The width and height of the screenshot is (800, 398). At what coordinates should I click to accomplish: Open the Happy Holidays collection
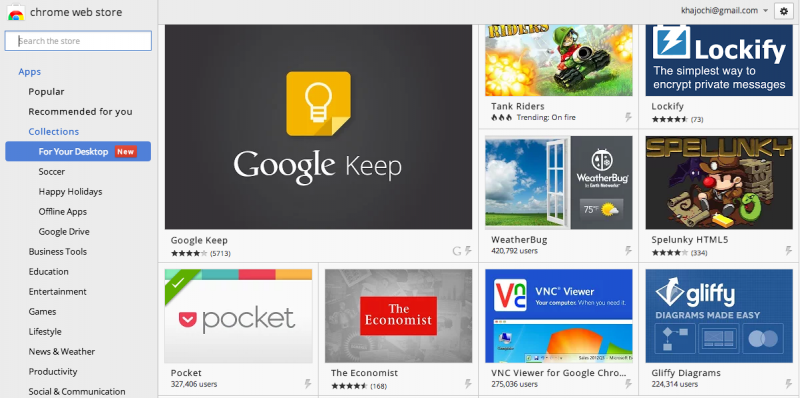(x=70, y=192)
